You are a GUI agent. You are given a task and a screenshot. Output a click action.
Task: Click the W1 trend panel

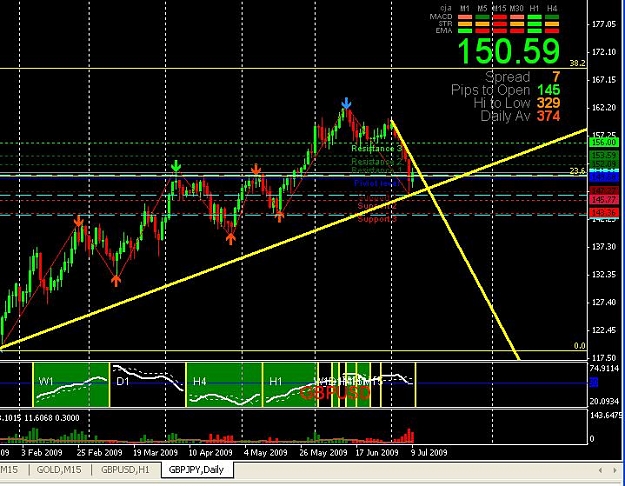tap(71, 385)
